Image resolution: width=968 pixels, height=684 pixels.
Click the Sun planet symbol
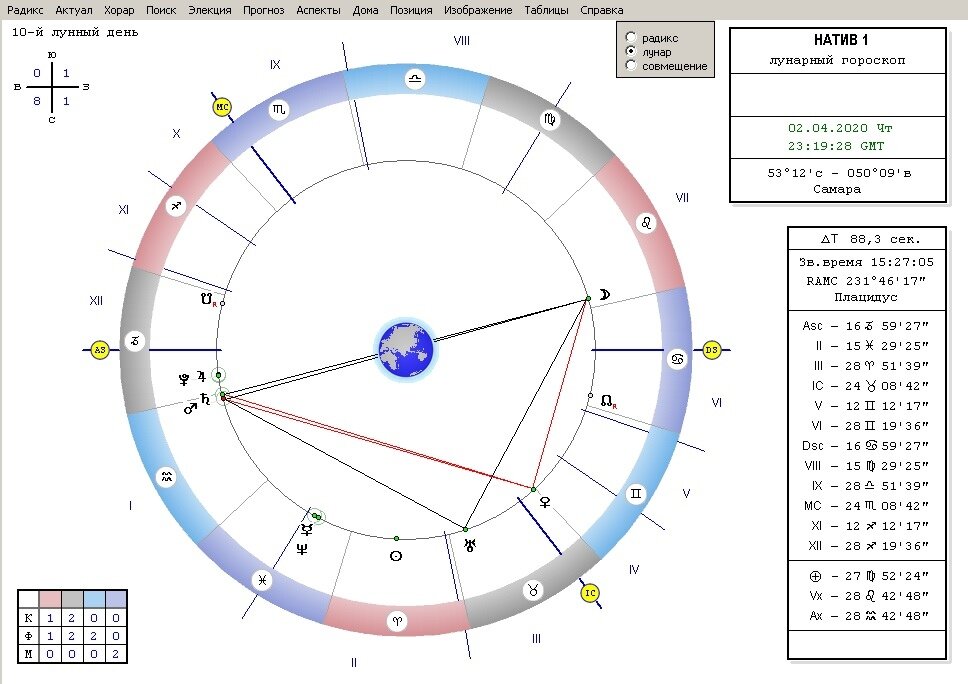pos(396,556)
